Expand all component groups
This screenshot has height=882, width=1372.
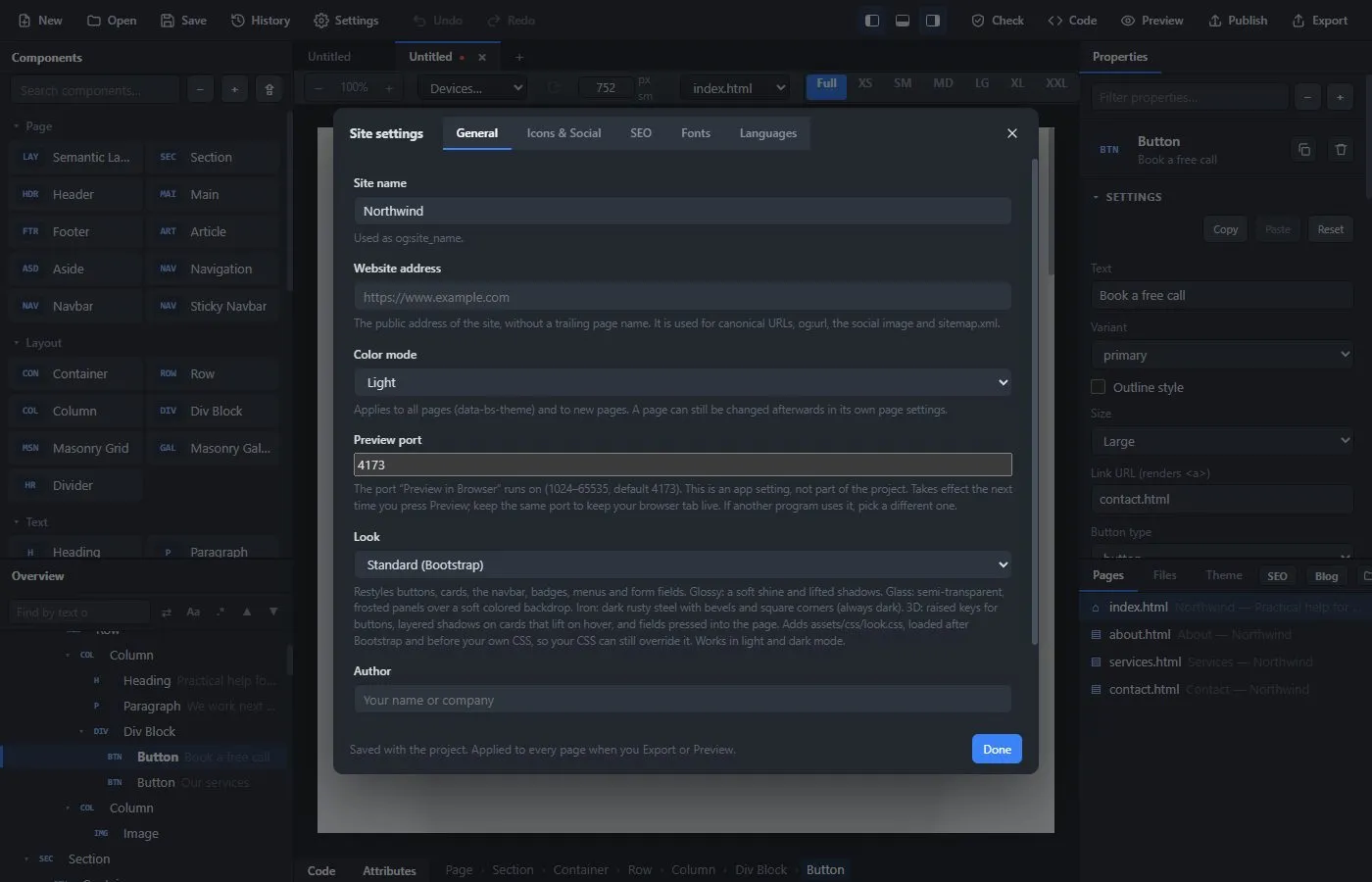click(x=234, y=89)
